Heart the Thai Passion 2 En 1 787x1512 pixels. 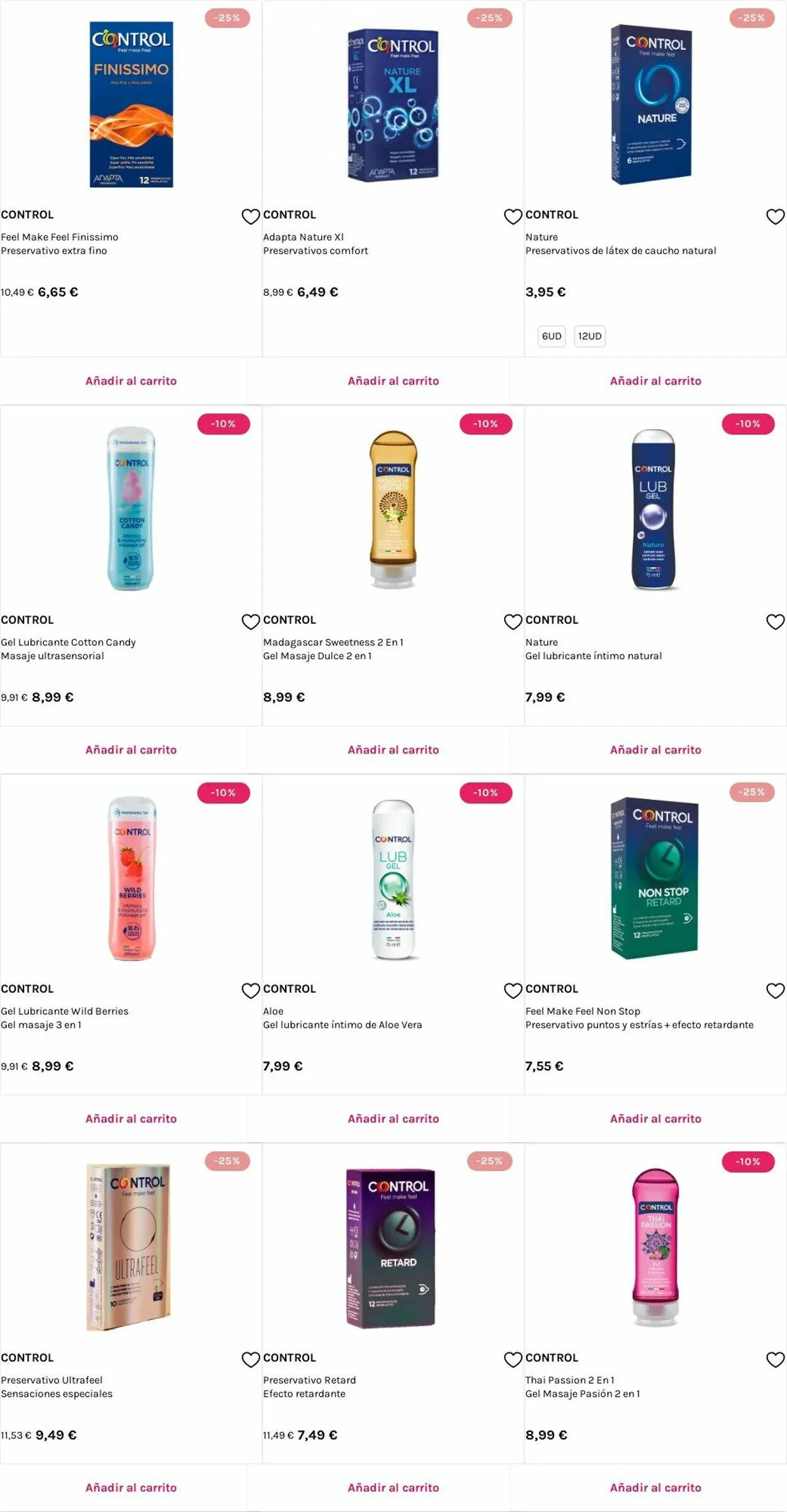click(x=775, y=1360)
